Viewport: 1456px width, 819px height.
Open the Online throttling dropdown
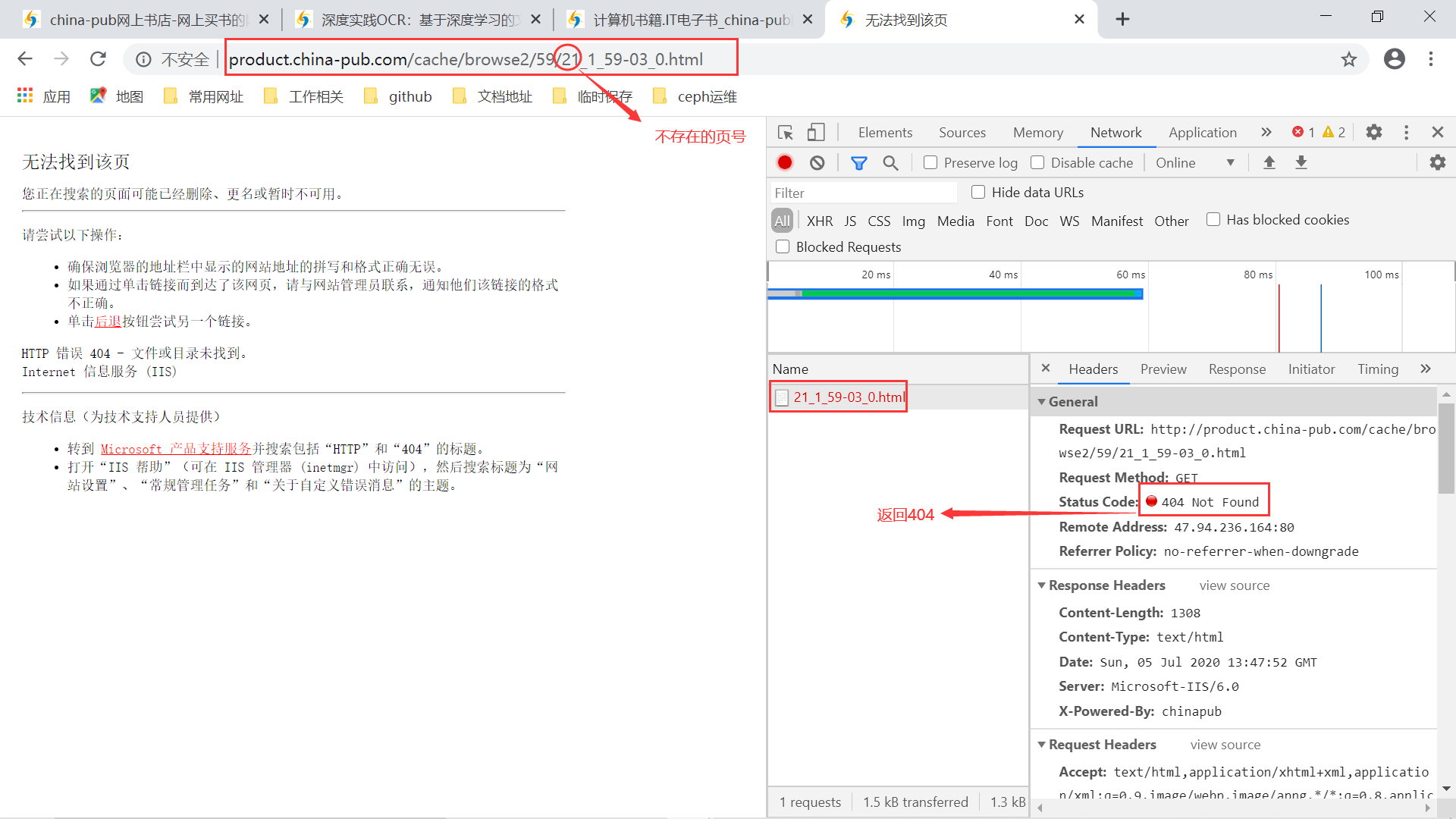point(1196,162)
